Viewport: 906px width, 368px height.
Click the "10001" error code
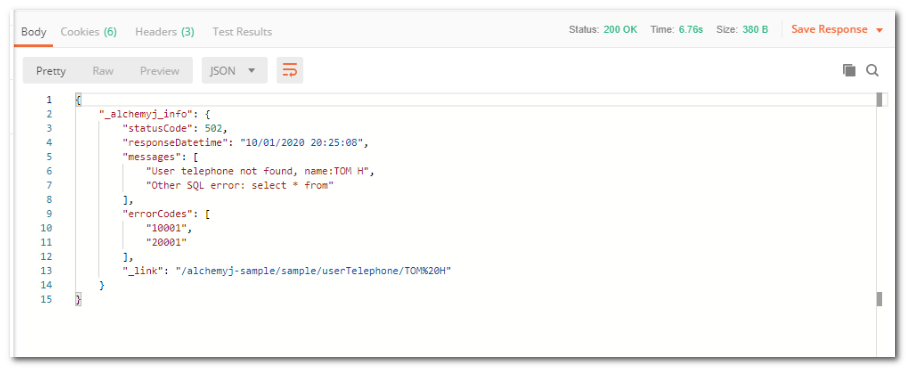167,228
